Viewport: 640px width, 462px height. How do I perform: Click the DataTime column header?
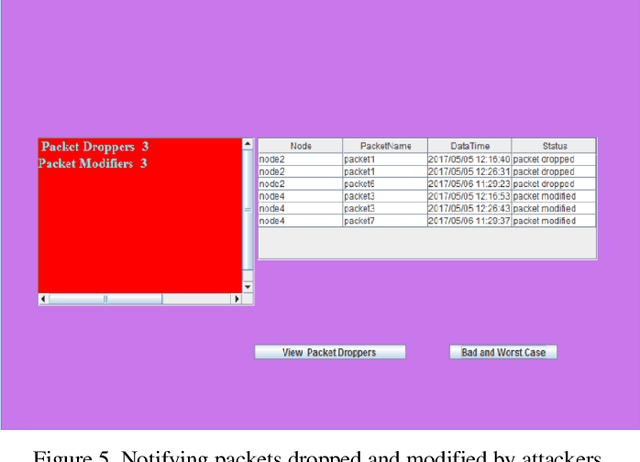(469, 146)
